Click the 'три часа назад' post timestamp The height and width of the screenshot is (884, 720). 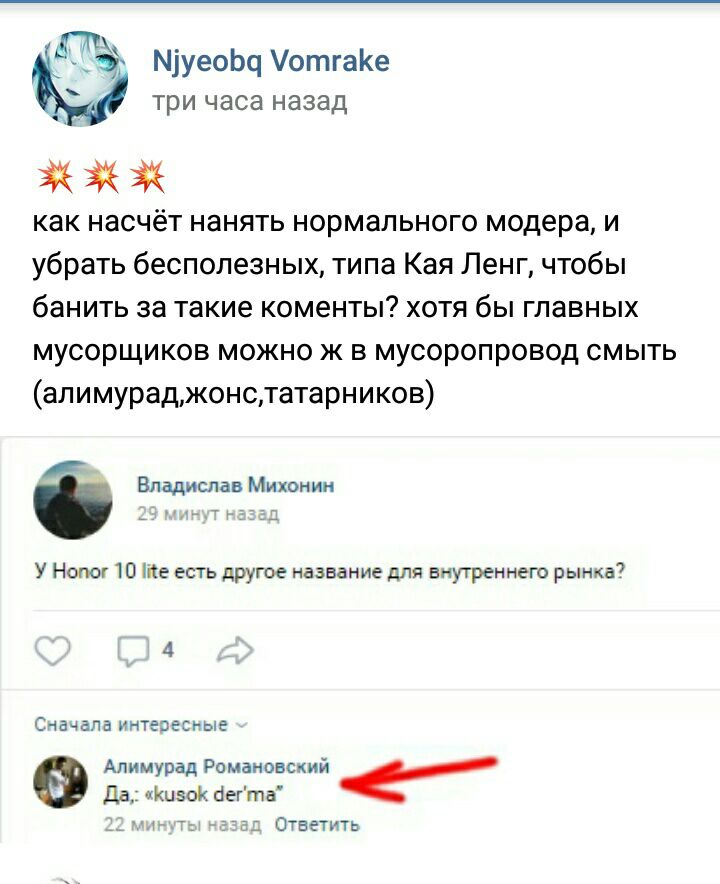250,102
